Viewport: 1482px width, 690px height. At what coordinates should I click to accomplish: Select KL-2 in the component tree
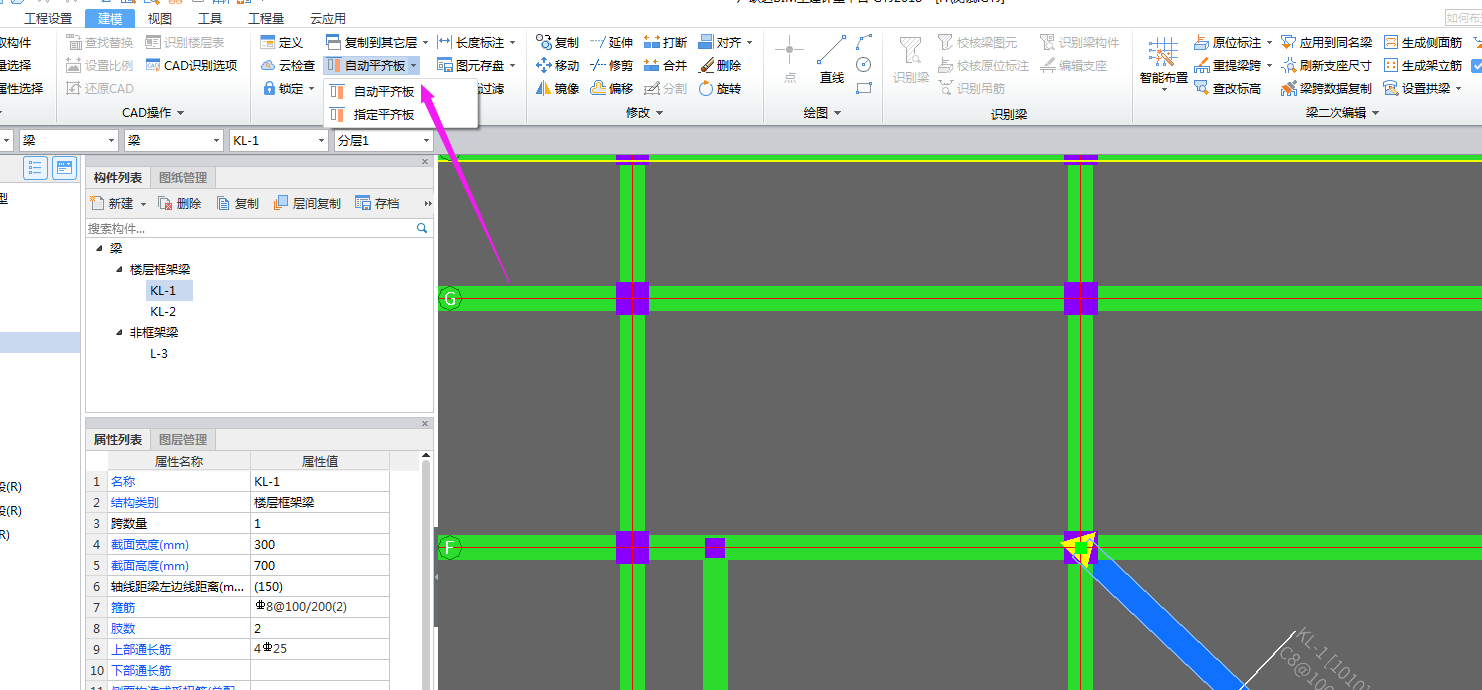(163, 312)
